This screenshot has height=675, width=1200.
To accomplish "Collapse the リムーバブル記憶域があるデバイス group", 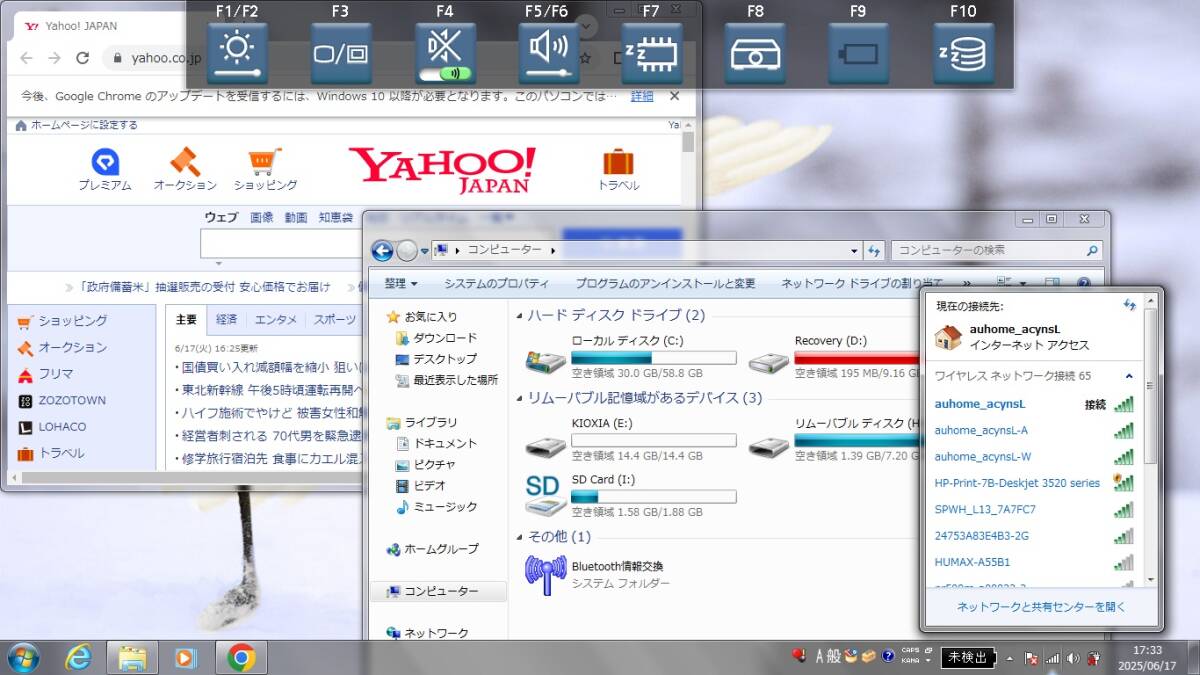I will coord(519,398).
